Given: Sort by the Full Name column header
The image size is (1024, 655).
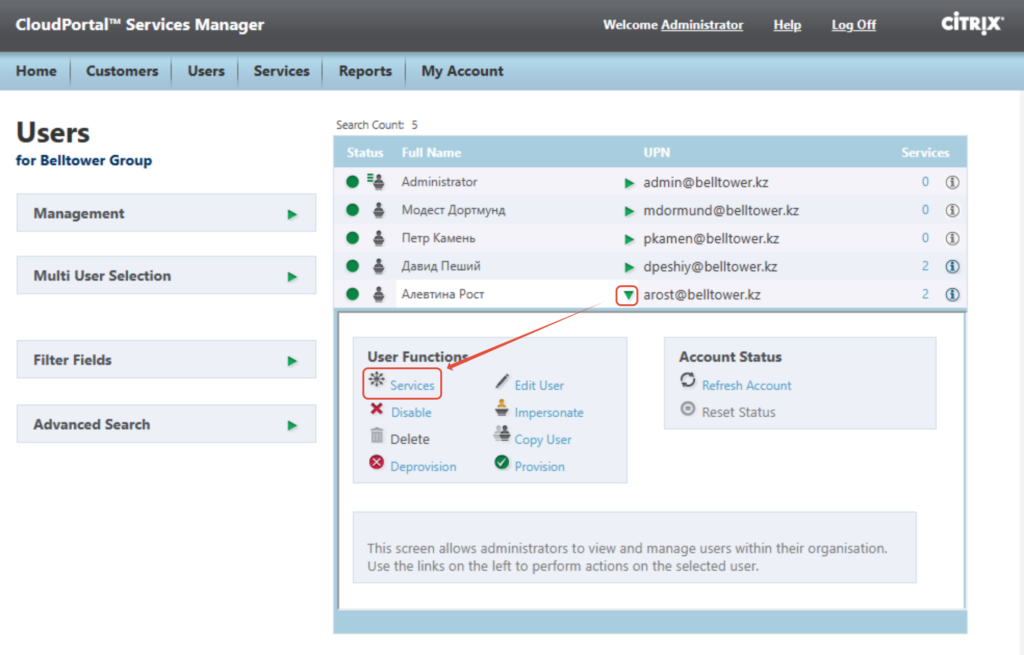Looking at the screenshot, I should point(431,153).
